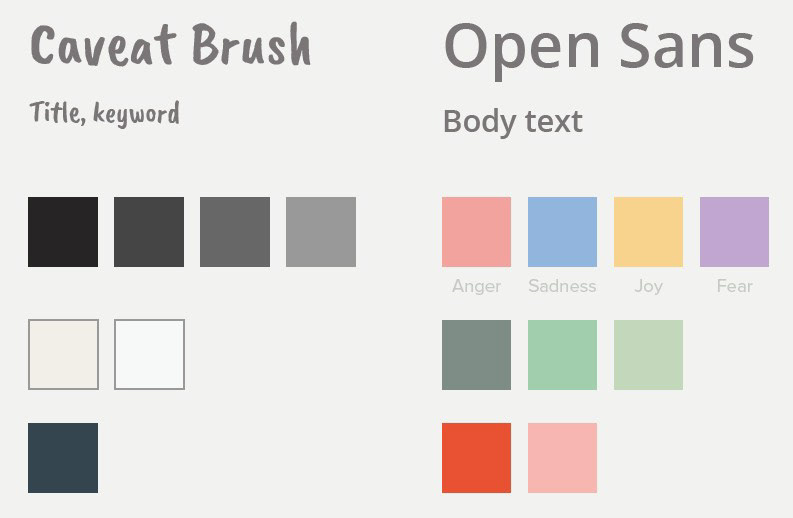
Task: Click the light salmon pink swatch in bottom row
Action: (x=562, y=458)
